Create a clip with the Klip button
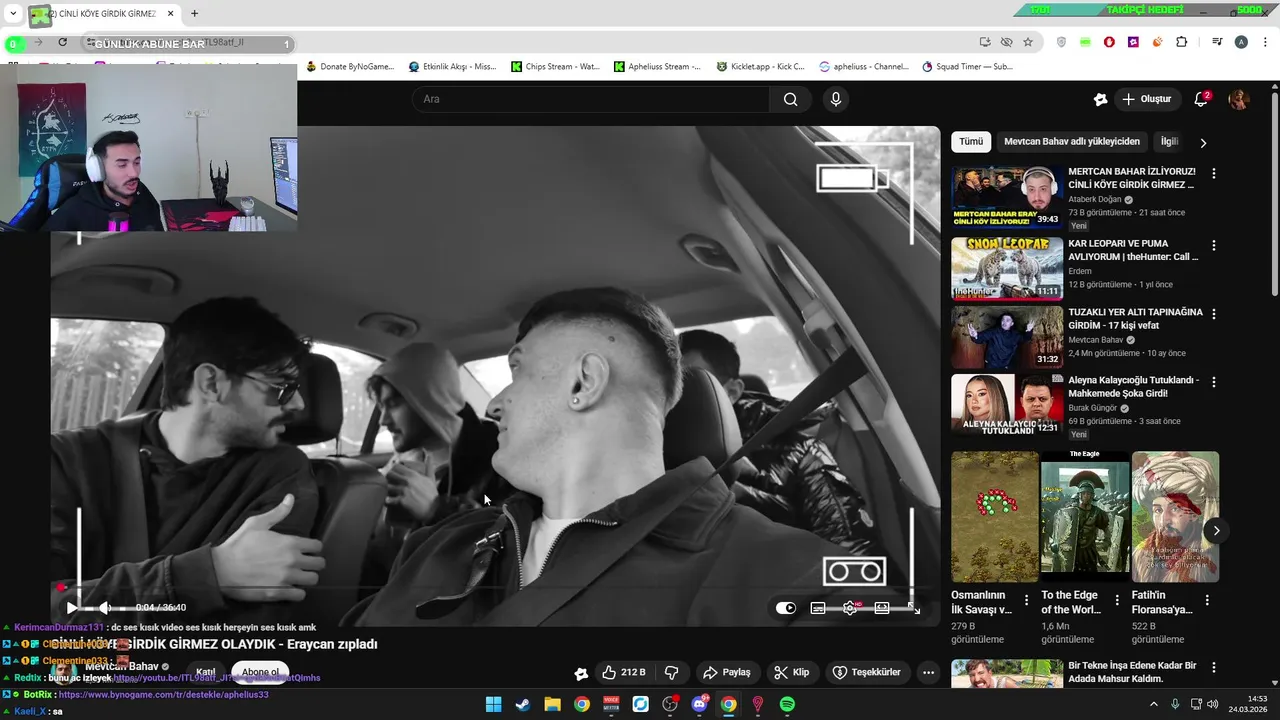Image resolution: width=1280 pixels, height=720 pixels. [792, 672]
